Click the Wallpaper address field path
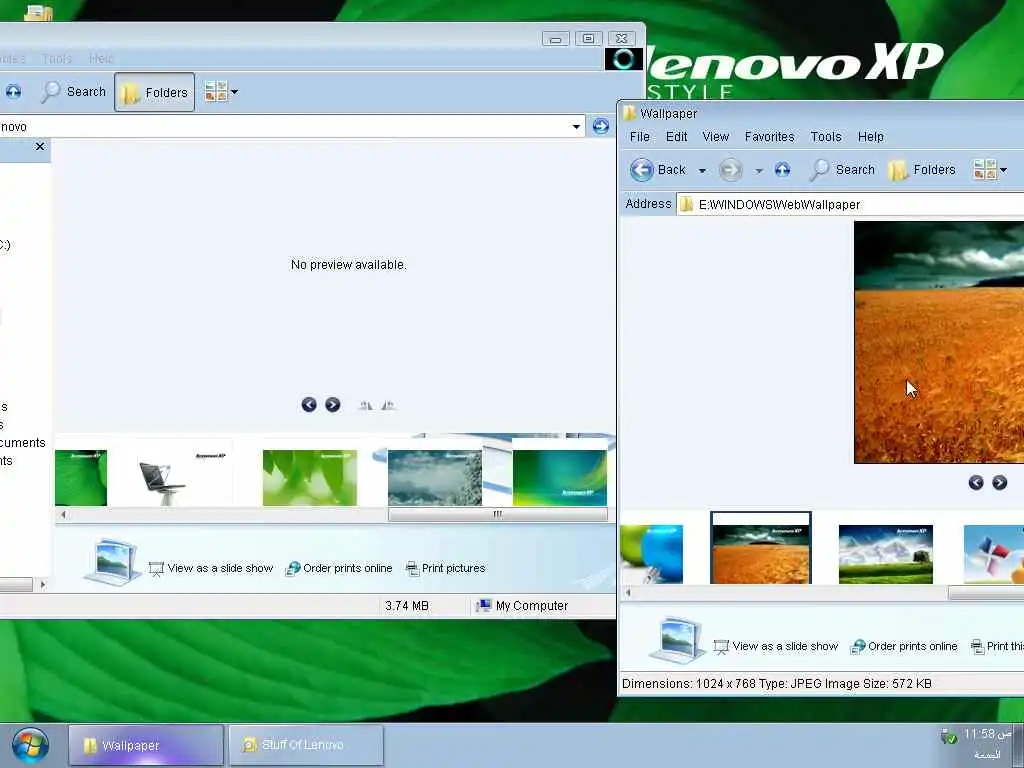 850,204
